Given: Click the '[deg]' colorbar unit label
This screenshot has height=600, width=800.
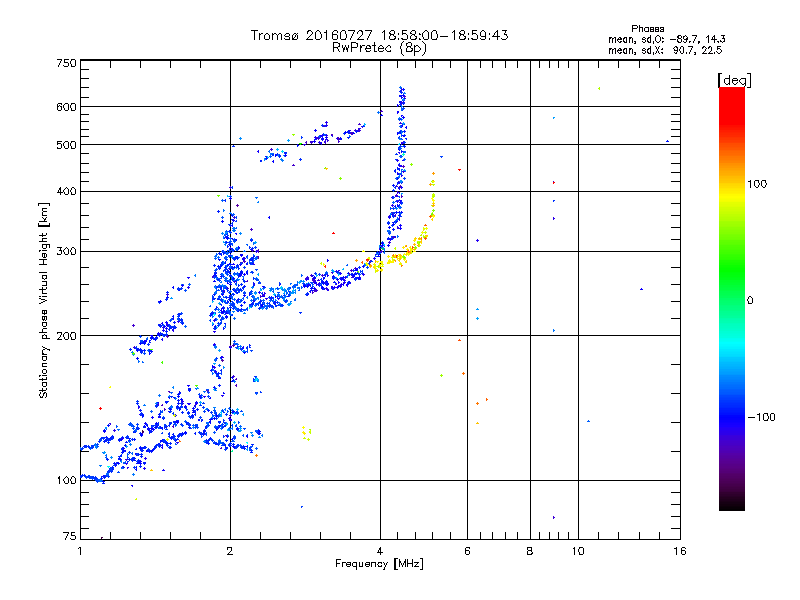Looking at the screenshot, I should point(734,80).
